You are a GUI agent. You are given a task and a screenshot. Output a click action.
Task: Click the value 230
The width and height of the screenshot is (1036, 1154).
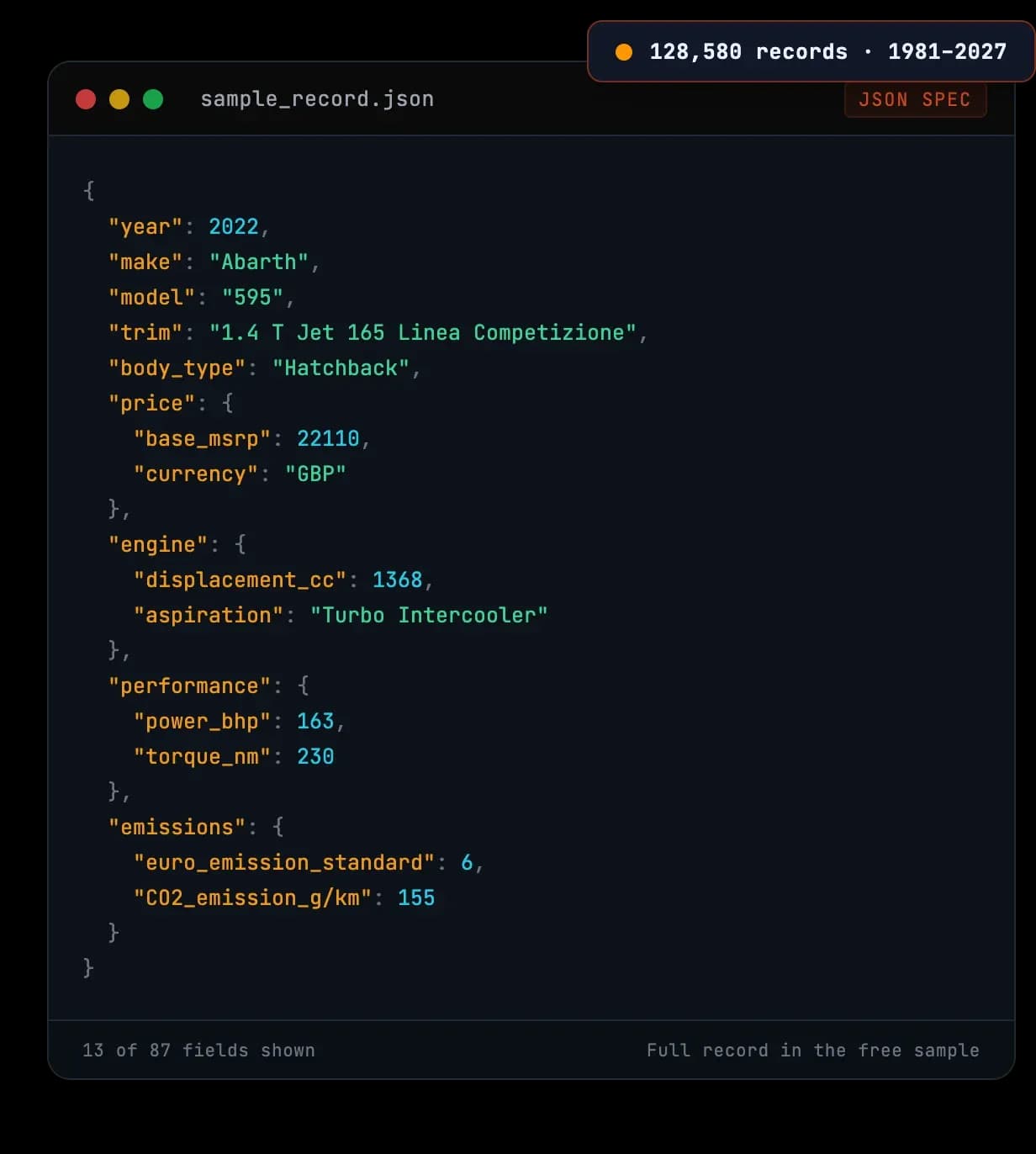click(x=315, y=757)
